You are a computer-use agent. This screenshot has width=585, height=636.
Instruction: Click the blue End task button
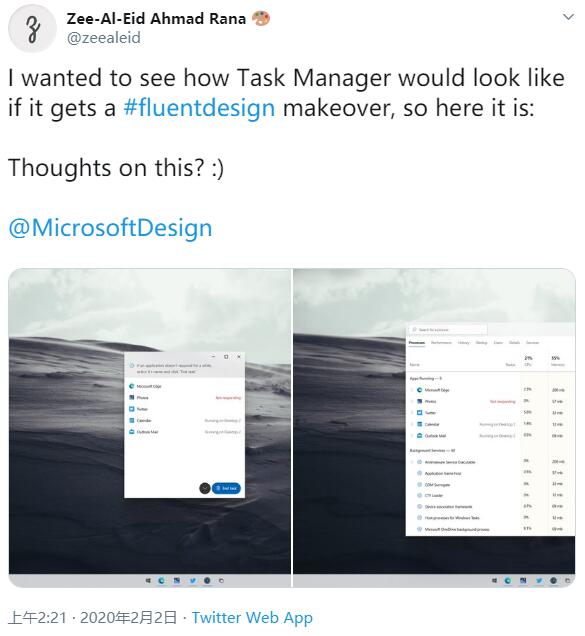click(226, 488)
